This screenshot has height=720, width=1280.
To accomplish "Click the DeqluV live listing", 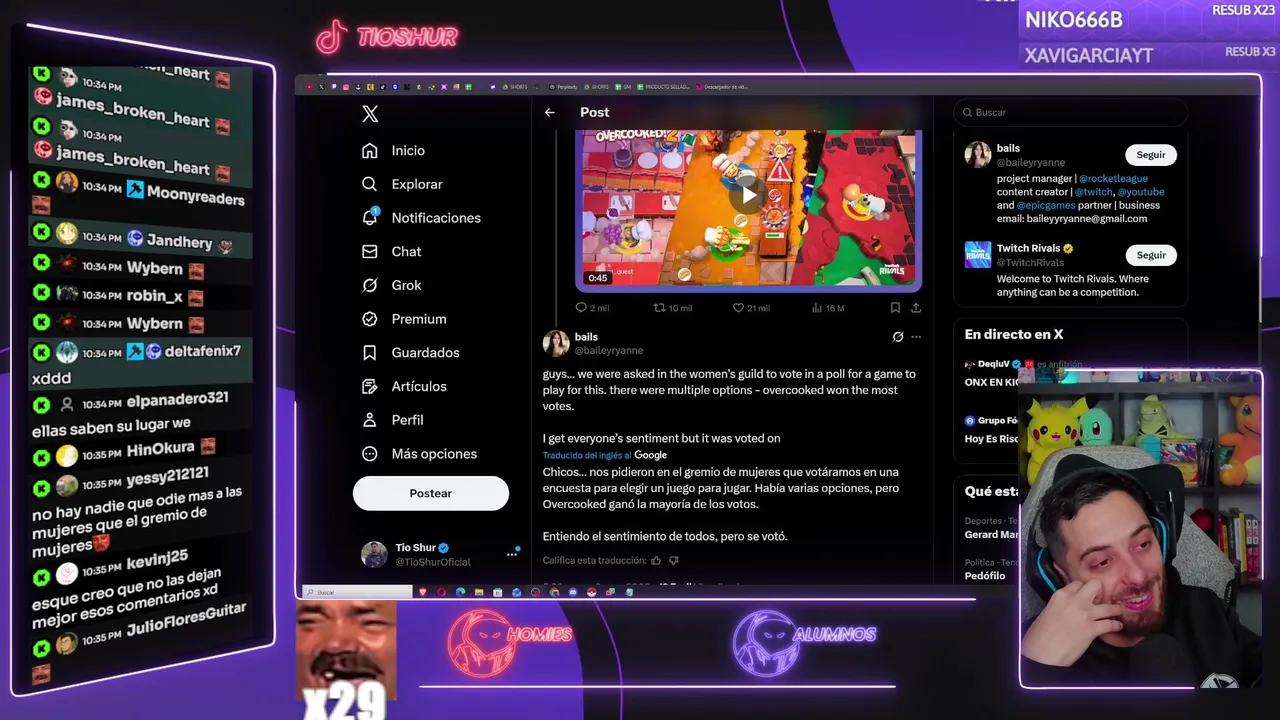I will point(992,373).
